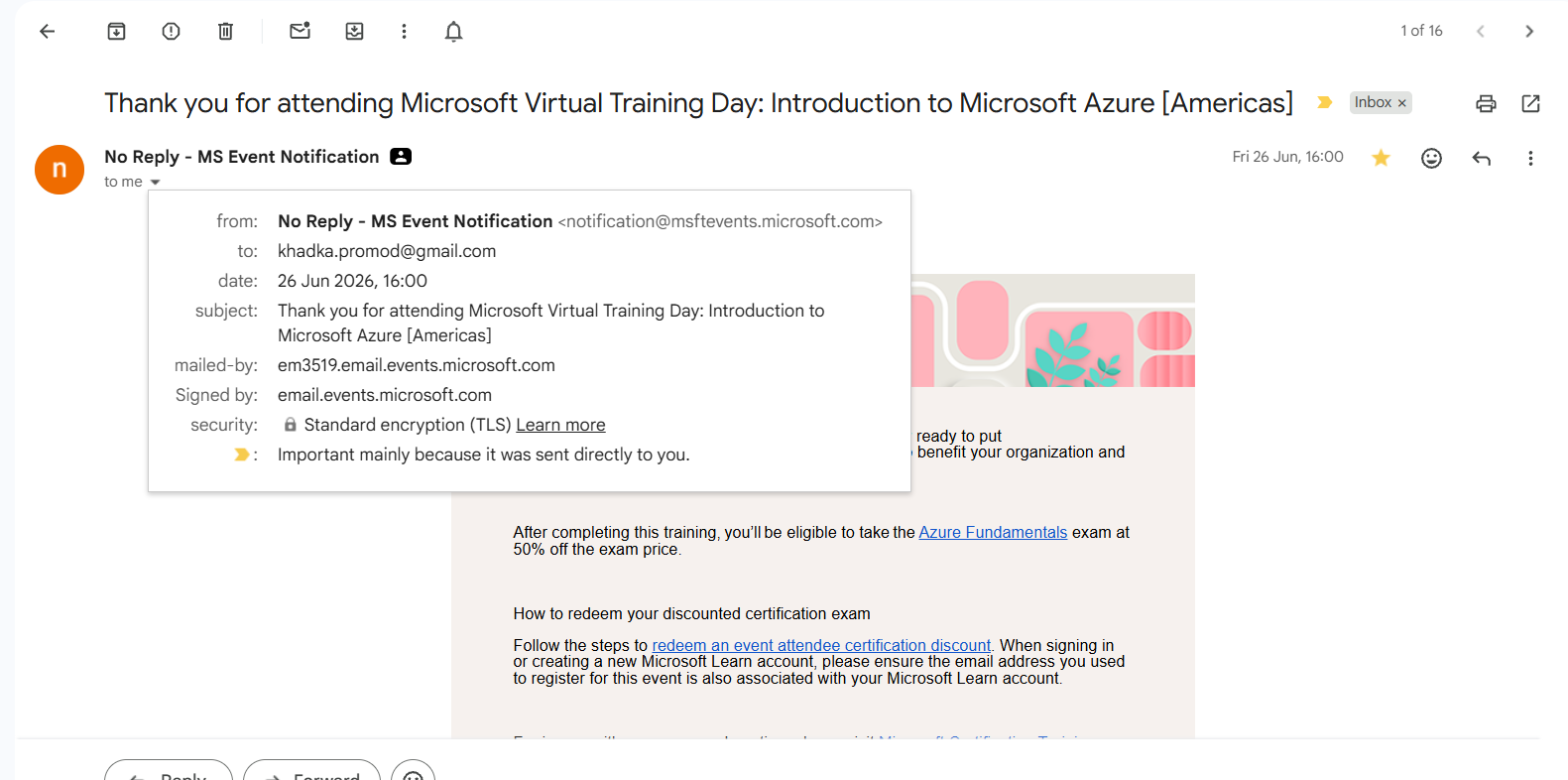Screen dimensions: 1568x780
Task: Remove the Inbox label
Action: (1402, 103)
